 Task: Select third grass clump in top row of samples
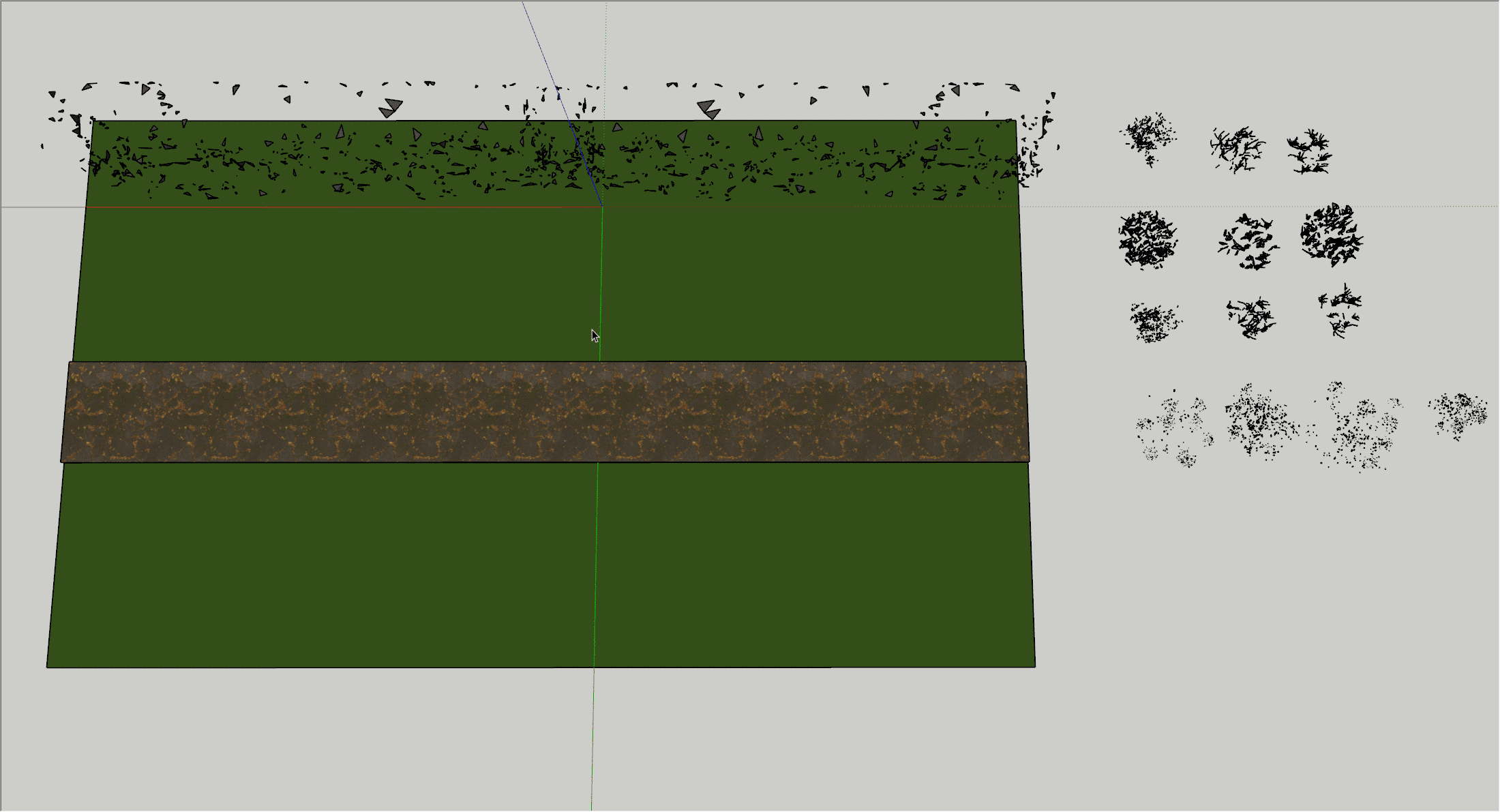pos(1310,152)
